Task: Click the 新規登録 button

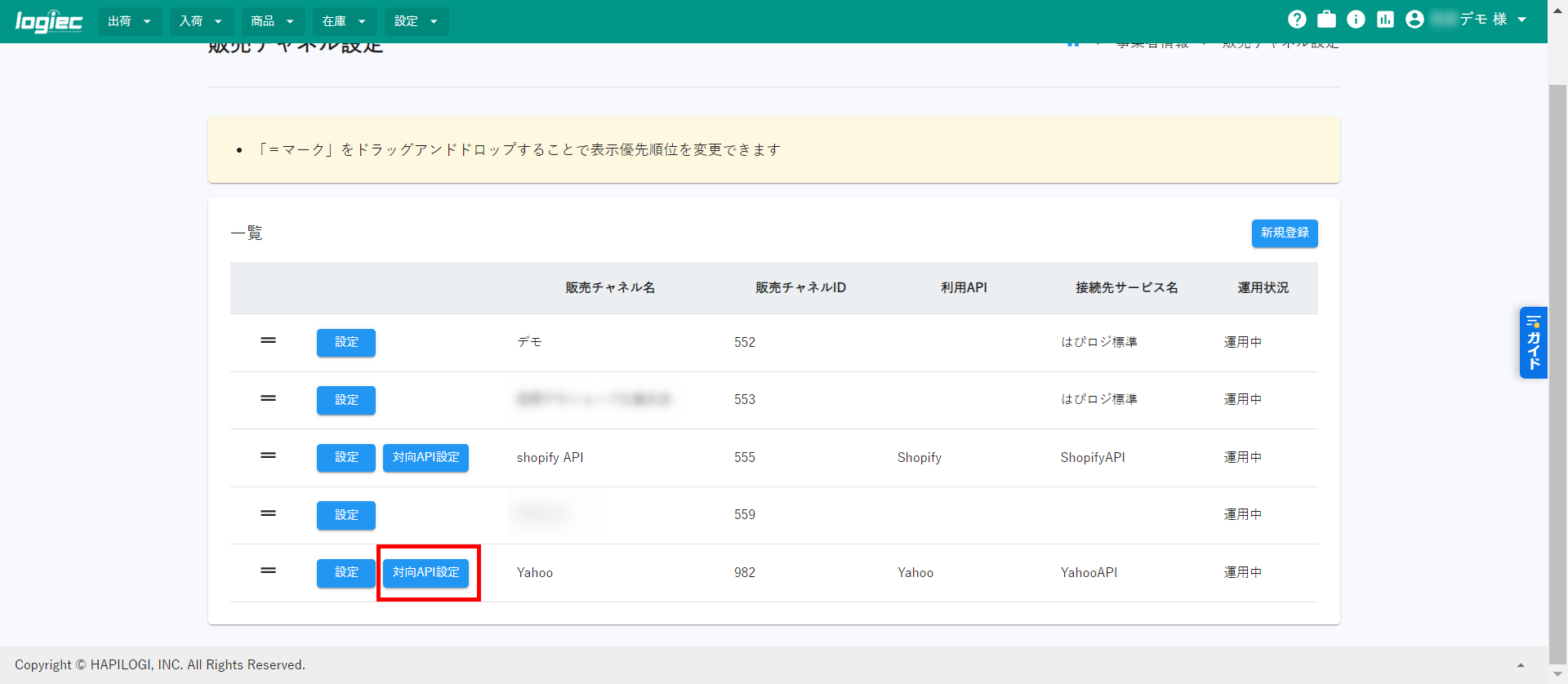Action: [x=1284, y=233]
